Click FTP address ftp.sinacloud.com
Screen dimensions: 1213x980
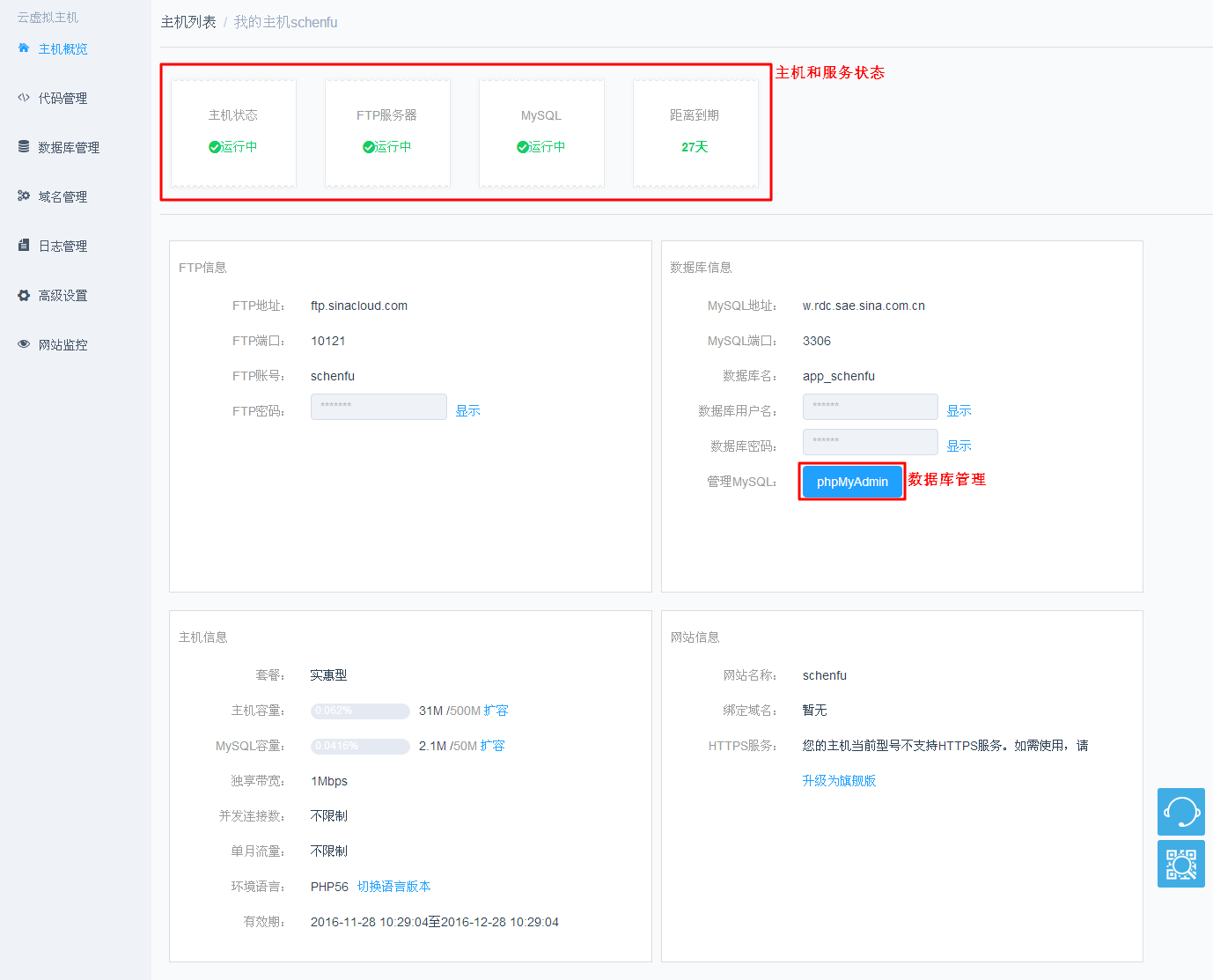(x=359, y=306)
